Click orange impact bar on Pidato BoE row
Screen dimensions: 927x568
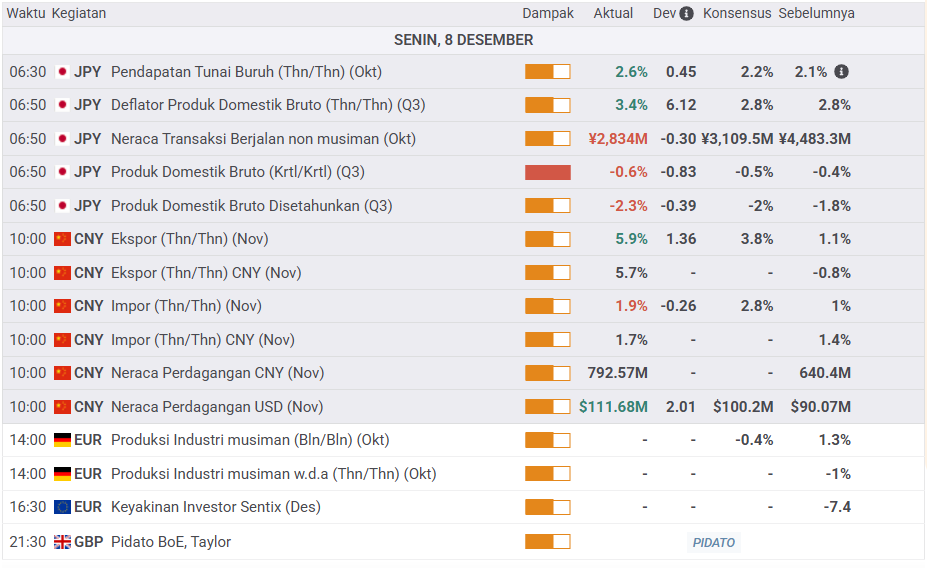point(547,542)
